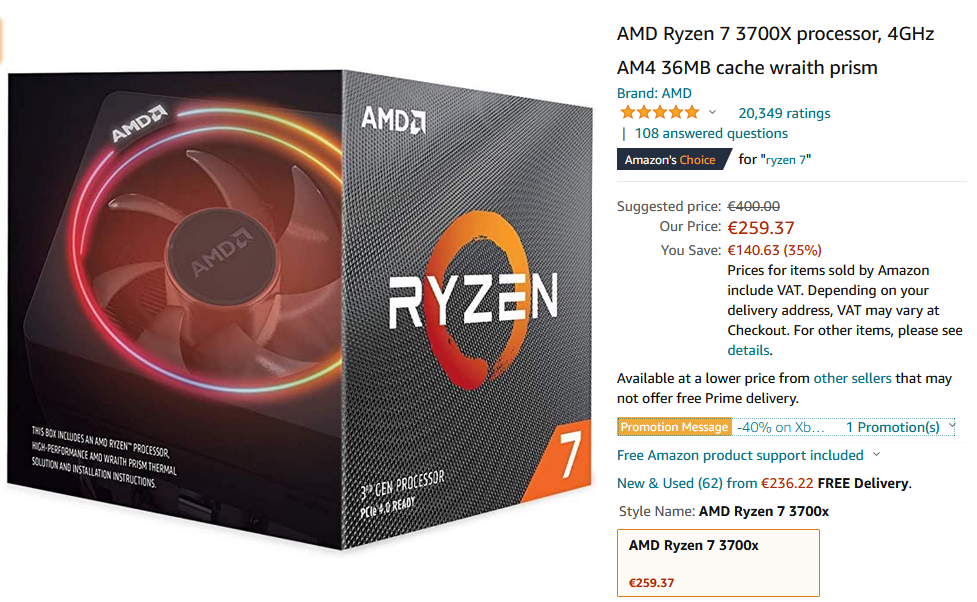Click the five-star rating icons
Viewport: 977px width, 602px height.
(659, 113)
